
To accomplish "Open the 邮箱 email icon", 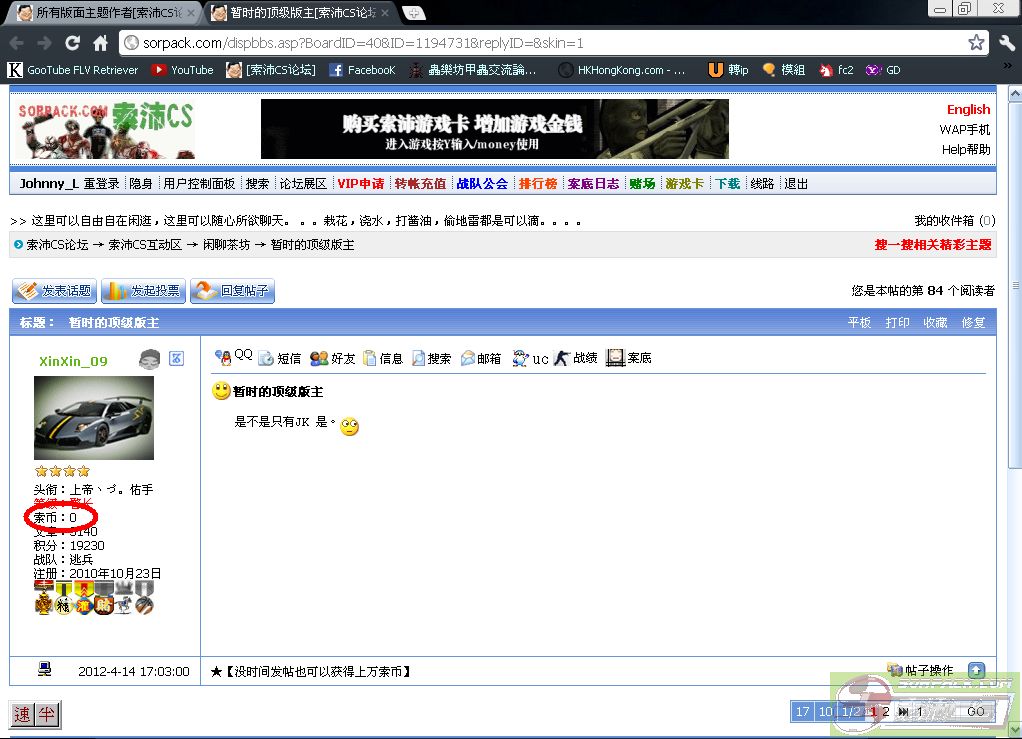I will pyautogui.click(x=480, y=358).
